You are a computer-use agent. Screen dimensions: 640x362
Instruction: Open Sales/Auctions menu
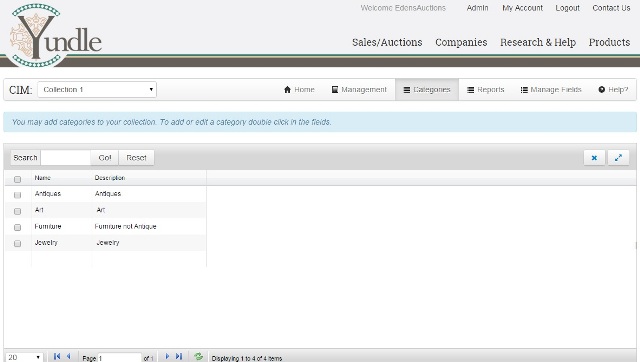point(387,42)
